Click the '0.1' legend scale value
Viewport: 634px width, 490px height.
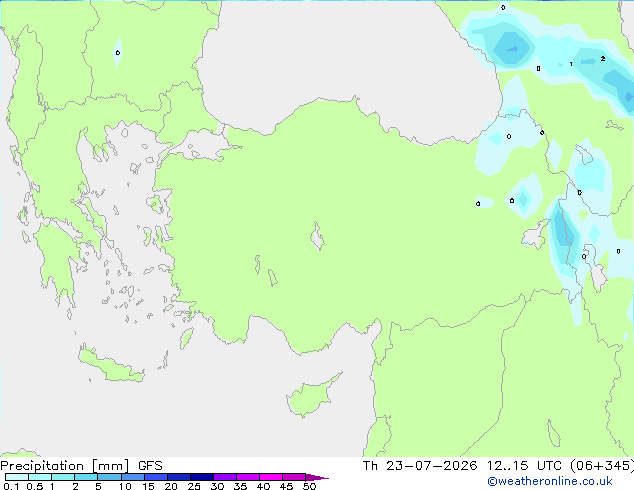tap(11, 486)
